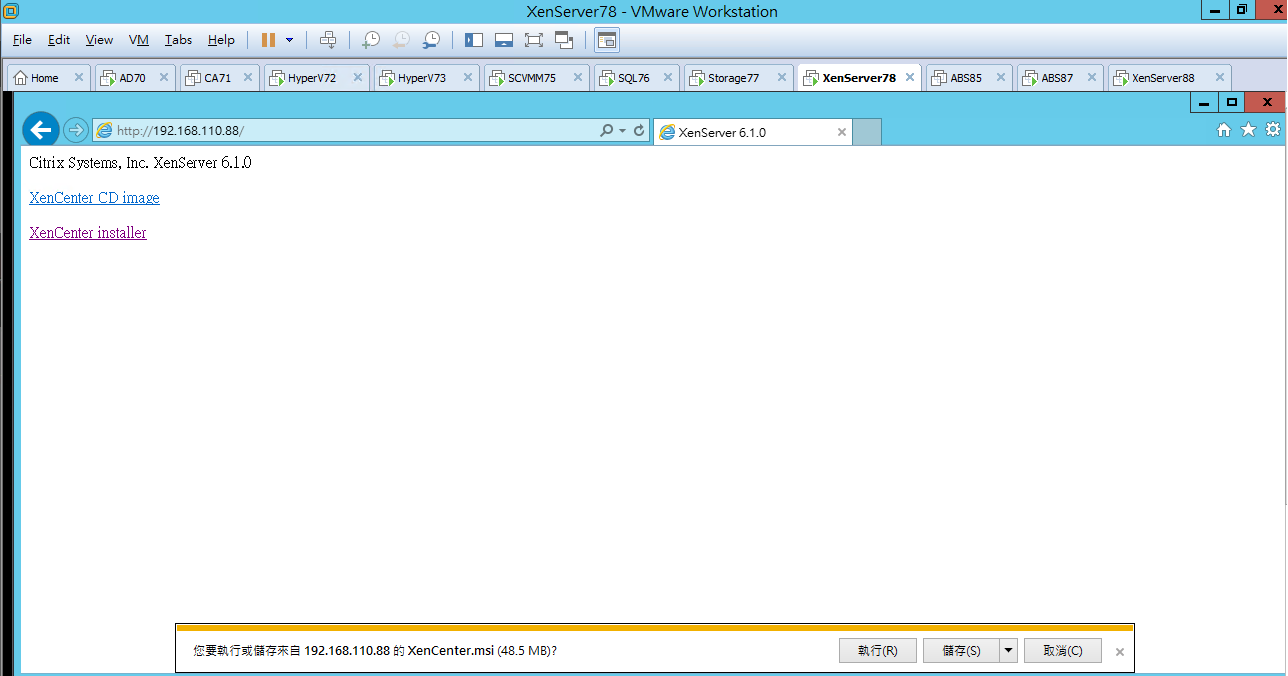Toggle the thumbnail bar icon
The height and width of the screenshot is (676, 1288).
click(504, 40)
